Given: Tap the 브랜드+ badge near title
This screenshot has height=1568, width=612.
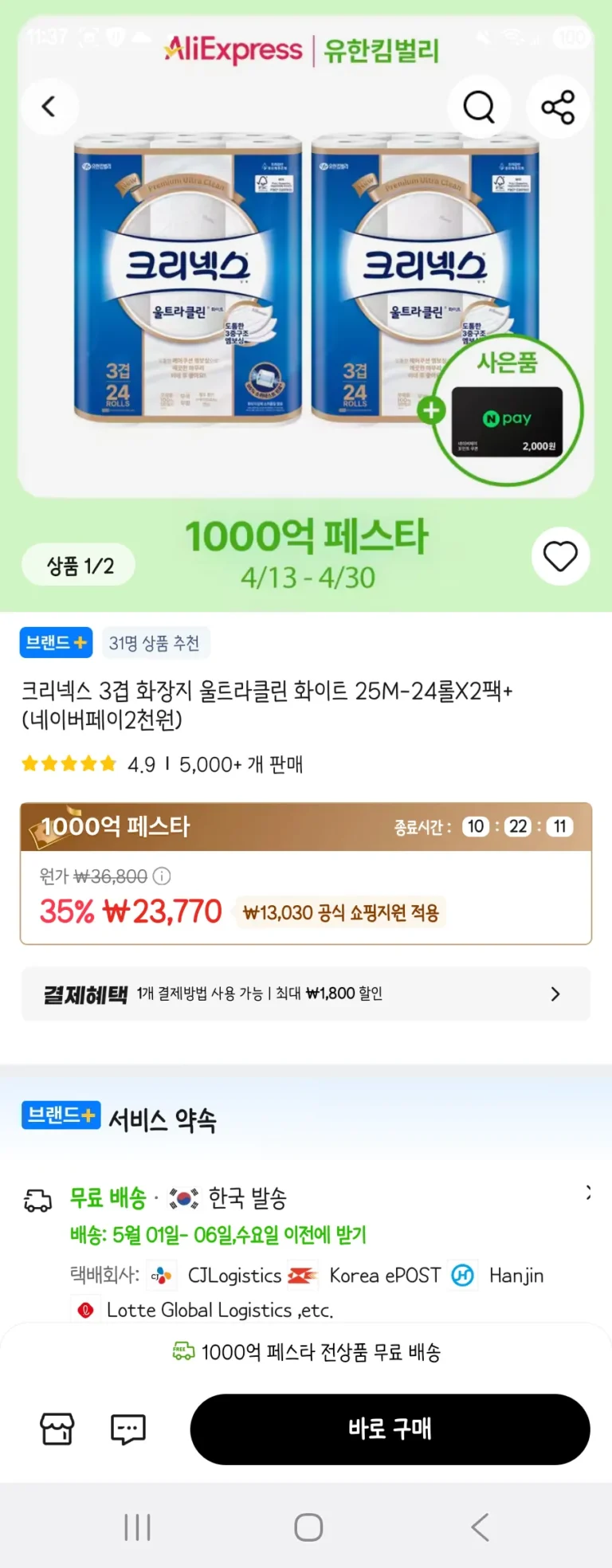Looking at the screenshot, I should pyautogui.click(x=56, y=643).
